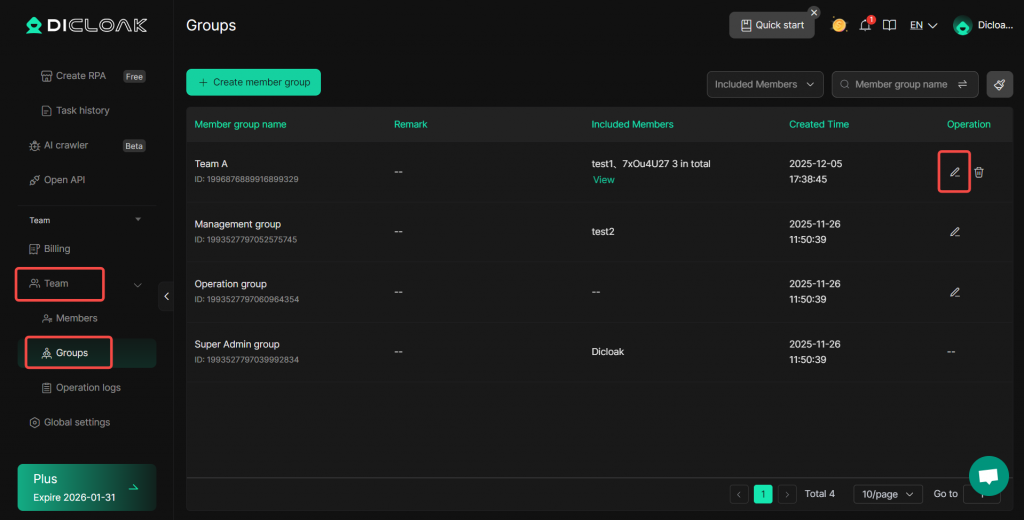Click edit pencil for Operation group
Screen dimensions: 1024x520
tap(954, 292)
